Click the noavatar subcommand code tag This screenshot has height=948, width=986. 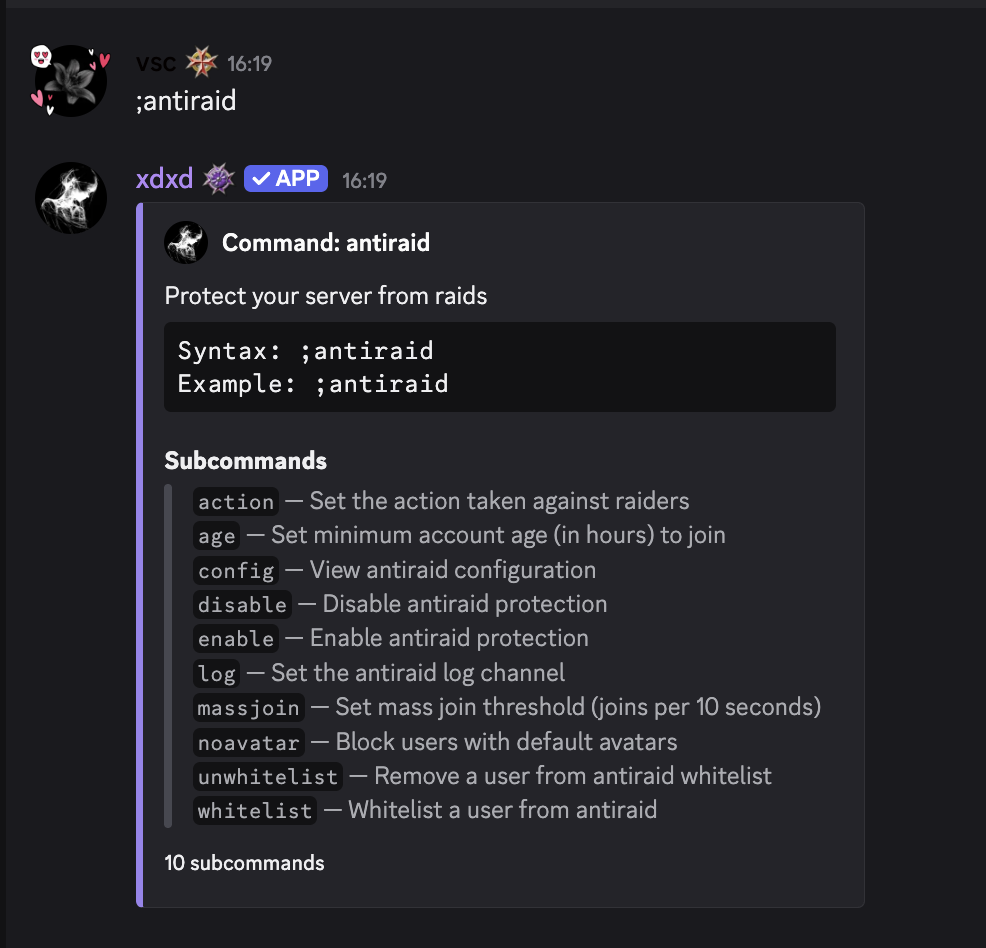pos(249,743)
